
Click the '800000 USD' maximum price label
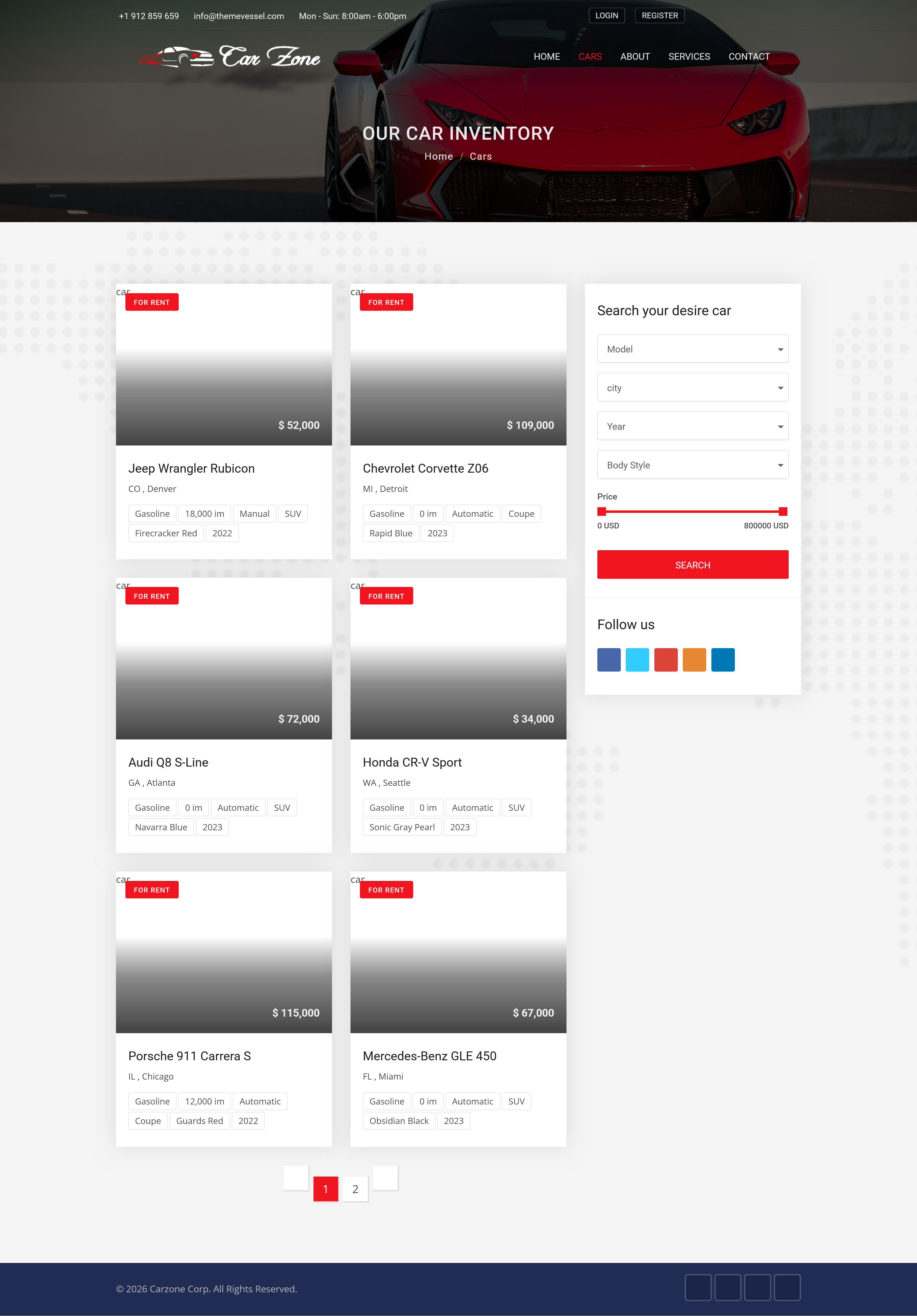click(766, 526)
